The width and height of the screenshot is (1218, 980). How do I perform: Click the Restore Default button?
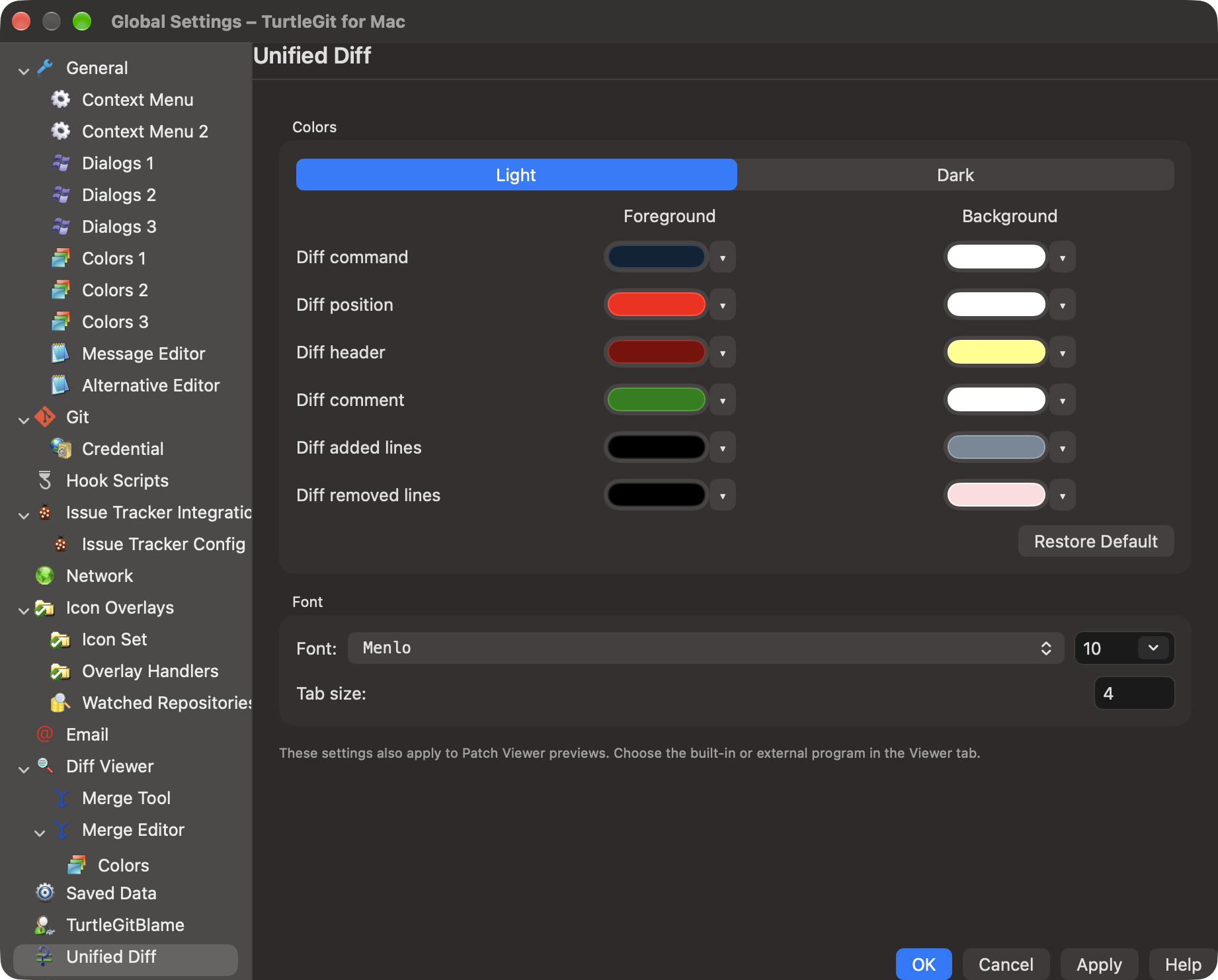coord(1096,541)
